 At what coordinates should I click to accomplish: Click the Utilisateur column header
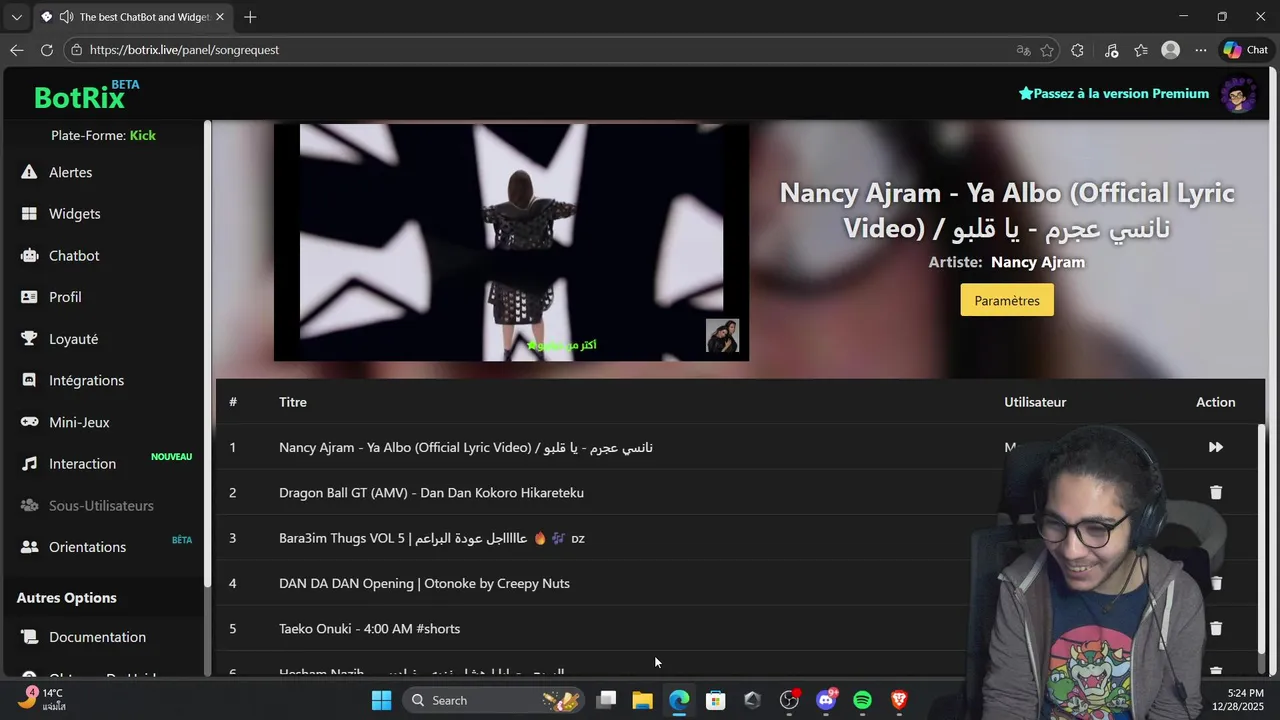click(1035, 402)
